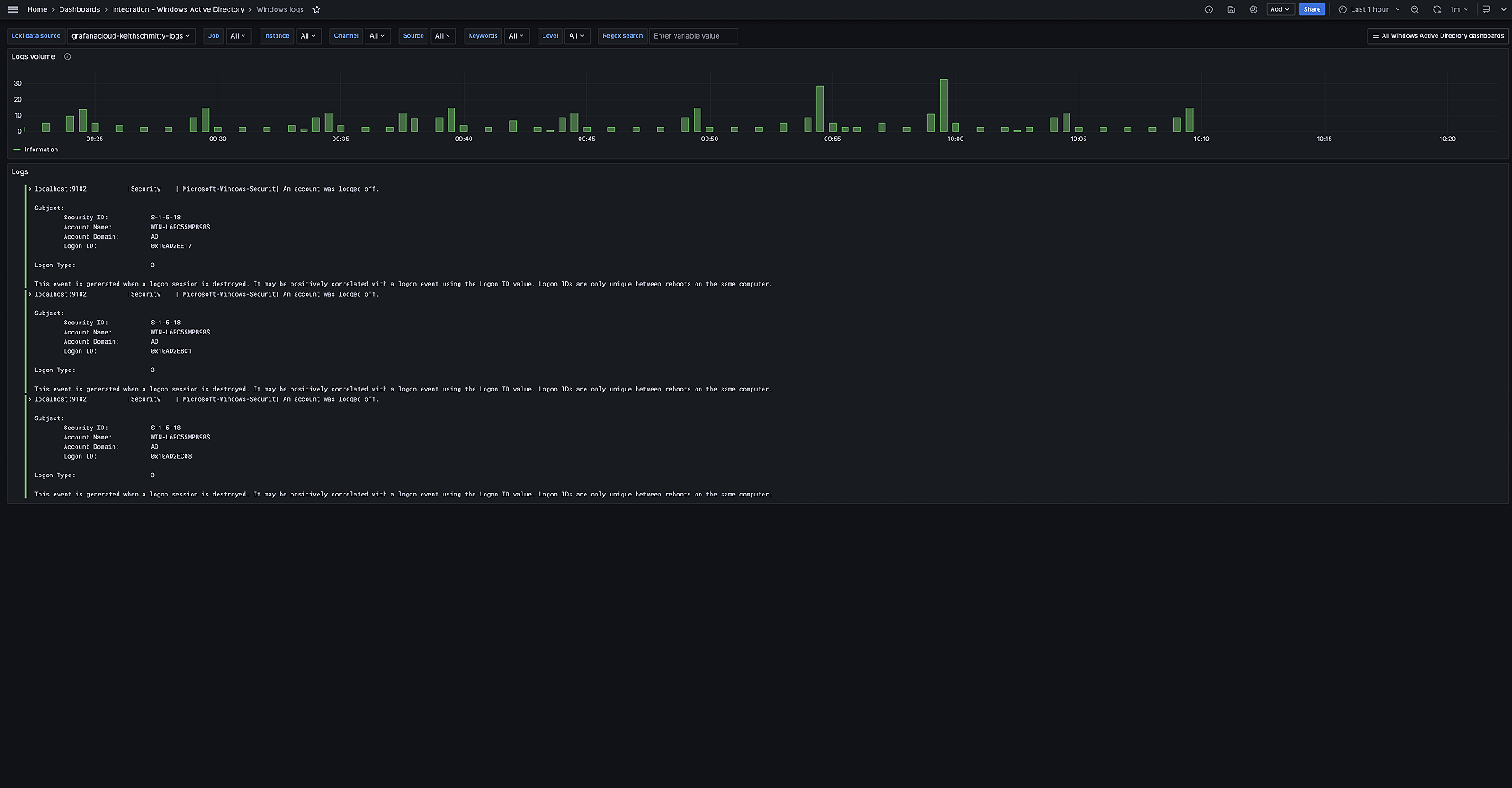Open dashboard settings with the gear icon
This screenshot has width=1512, height=788.
[x=1253, y=9]
